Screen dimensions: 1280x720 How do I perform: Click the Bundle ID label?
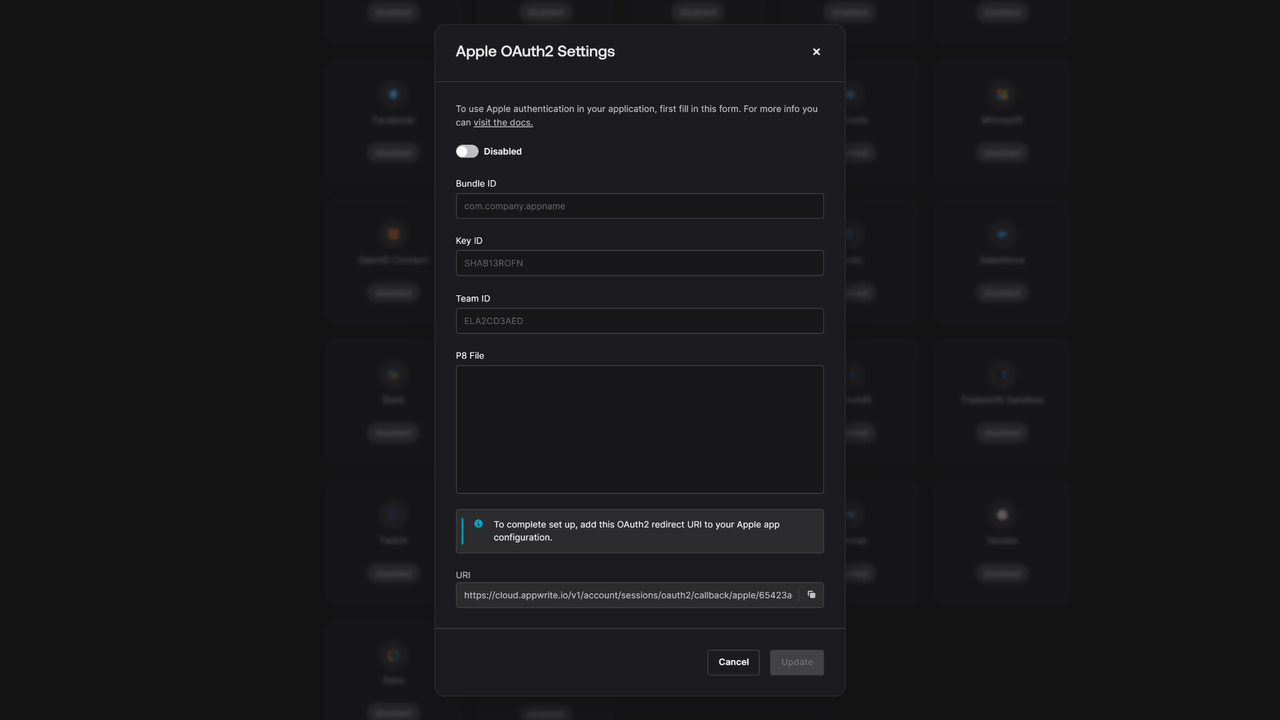tap(476, 184)
